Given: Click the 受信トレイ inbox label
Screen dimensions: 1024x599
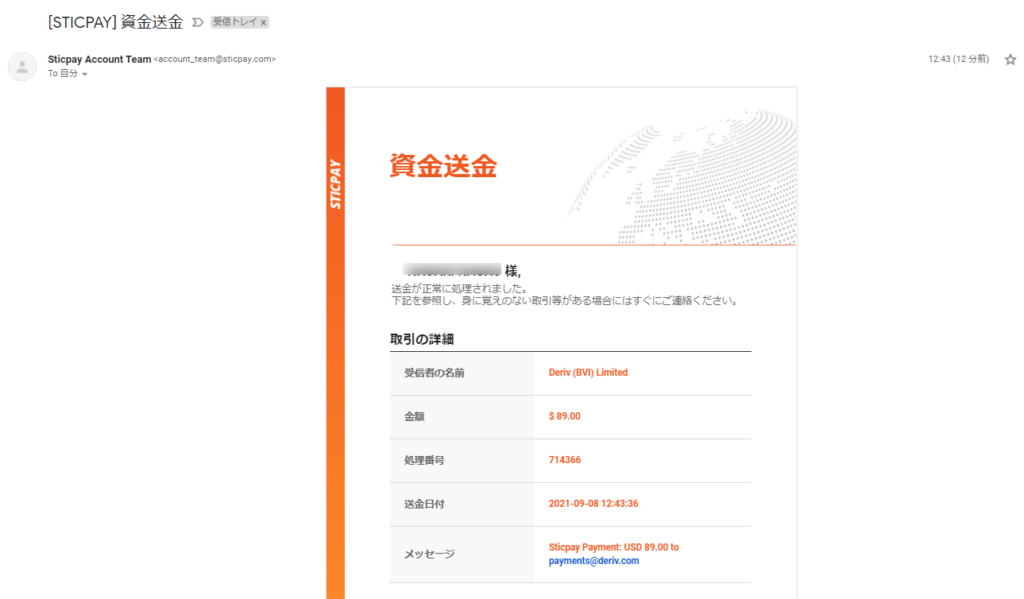Looking at the screenshot, I should (235, 22).
